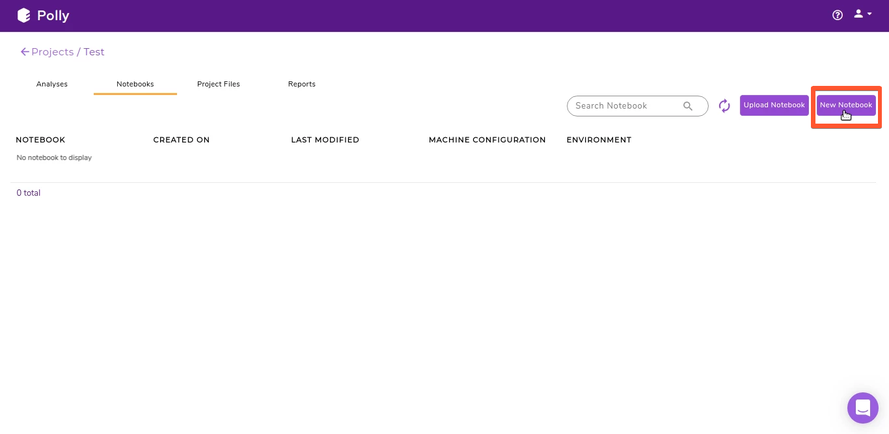Click the Upload Notebook button
Viewport: 889px width, 434px height.
click(774, 106)
